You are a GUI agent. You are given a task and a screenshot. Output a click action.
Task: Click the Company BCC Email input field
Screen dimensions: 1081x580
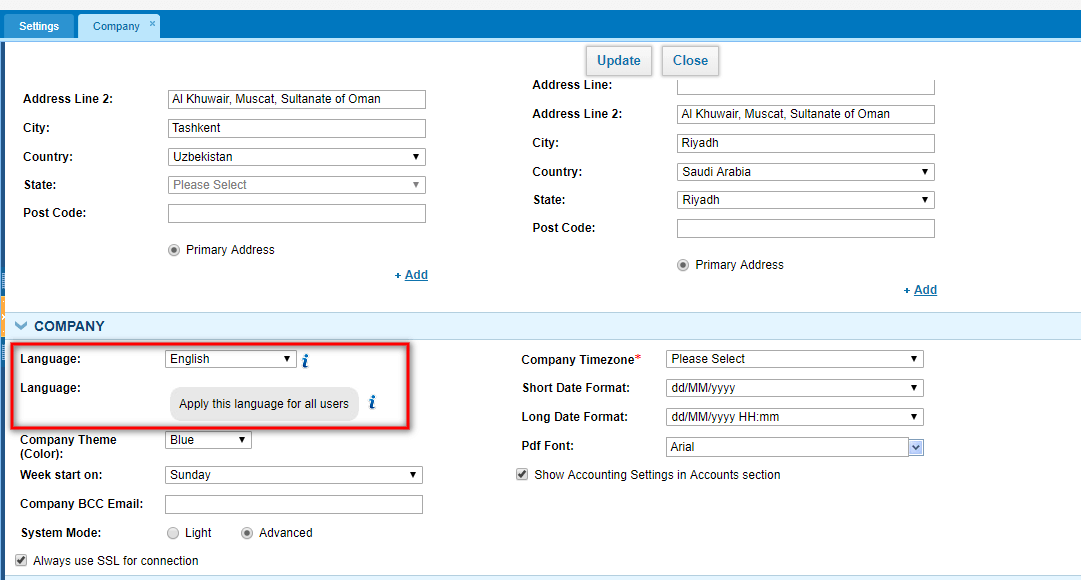point(294,504)
